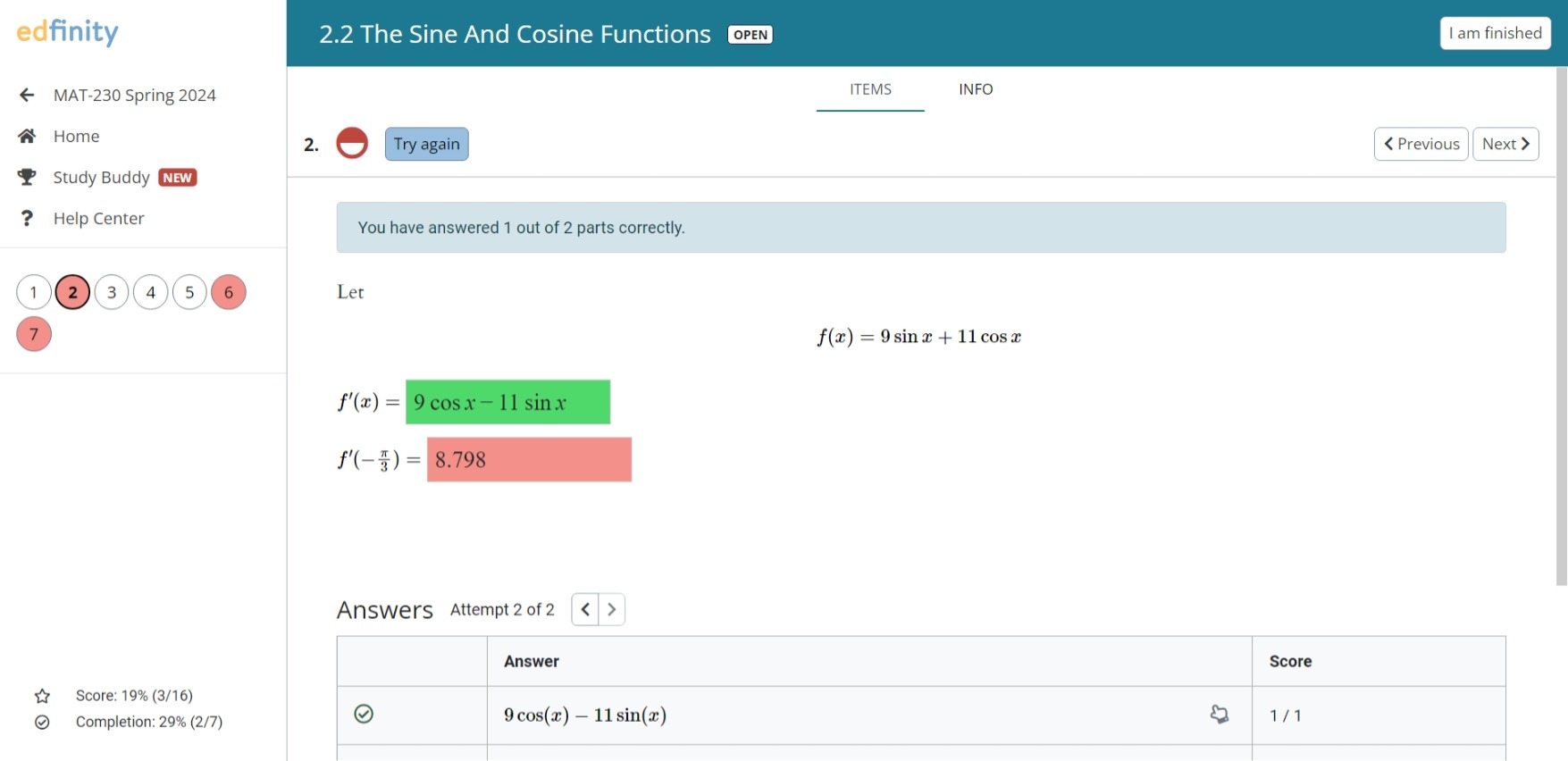Screen dimensions: 1568x761
Task: Show the next attempt with right chevron
Action: click(612, 609)
